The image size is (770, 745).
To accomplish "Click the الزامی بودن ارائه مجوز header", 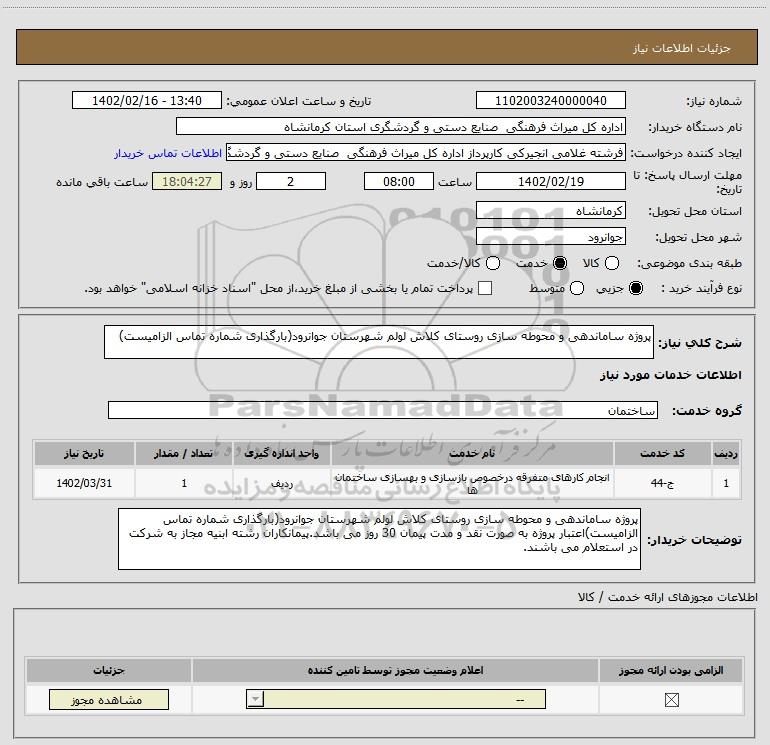I will (671, 670).
